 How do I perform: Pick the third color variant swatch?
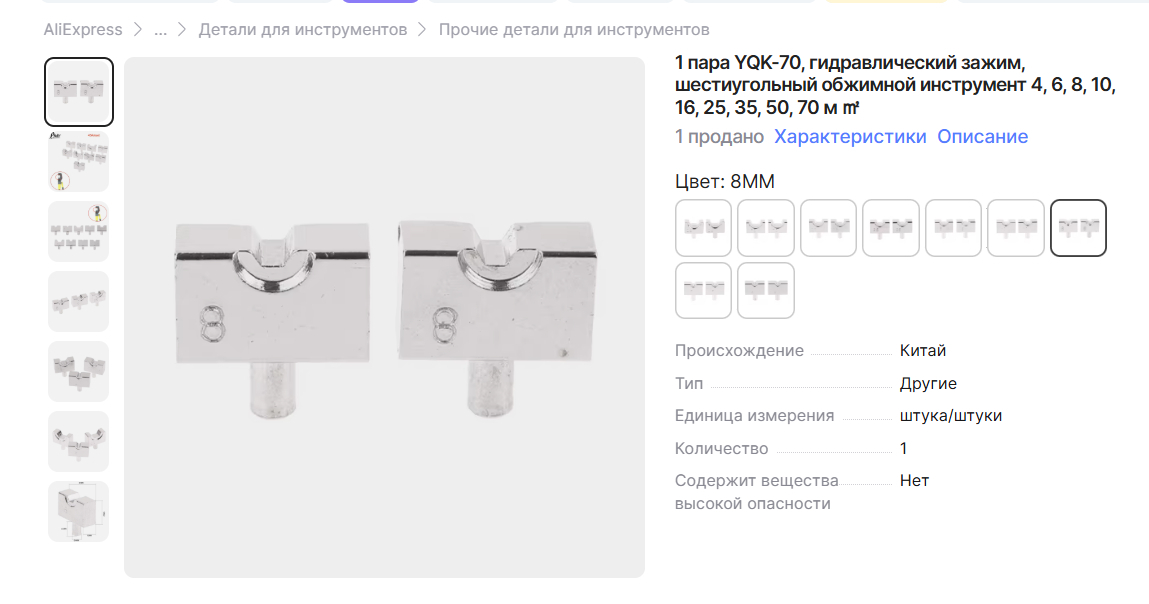[828, 228]
